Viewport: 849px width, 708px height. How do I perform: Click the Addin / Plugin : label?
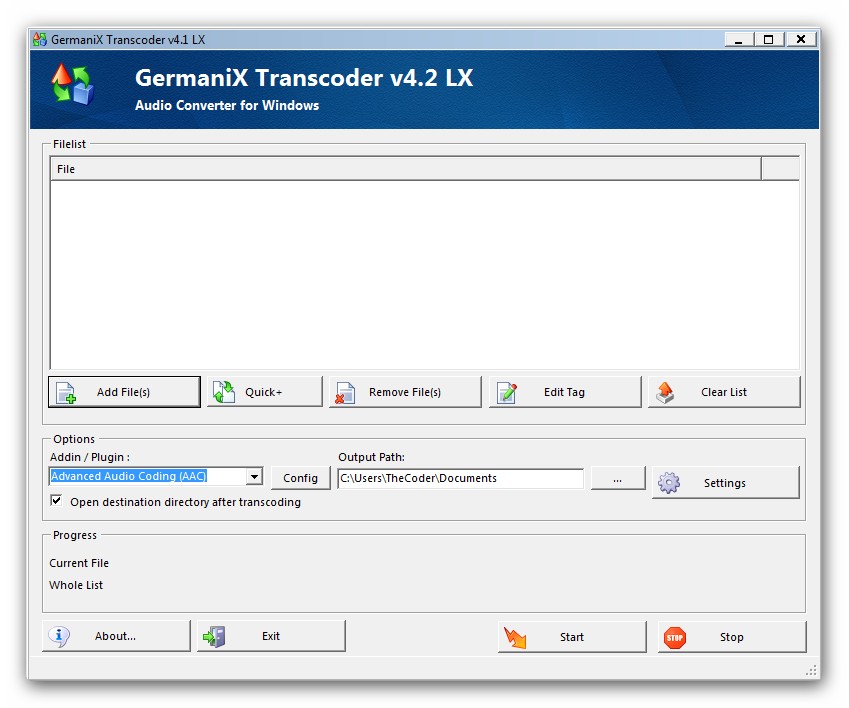coord(90,457)
